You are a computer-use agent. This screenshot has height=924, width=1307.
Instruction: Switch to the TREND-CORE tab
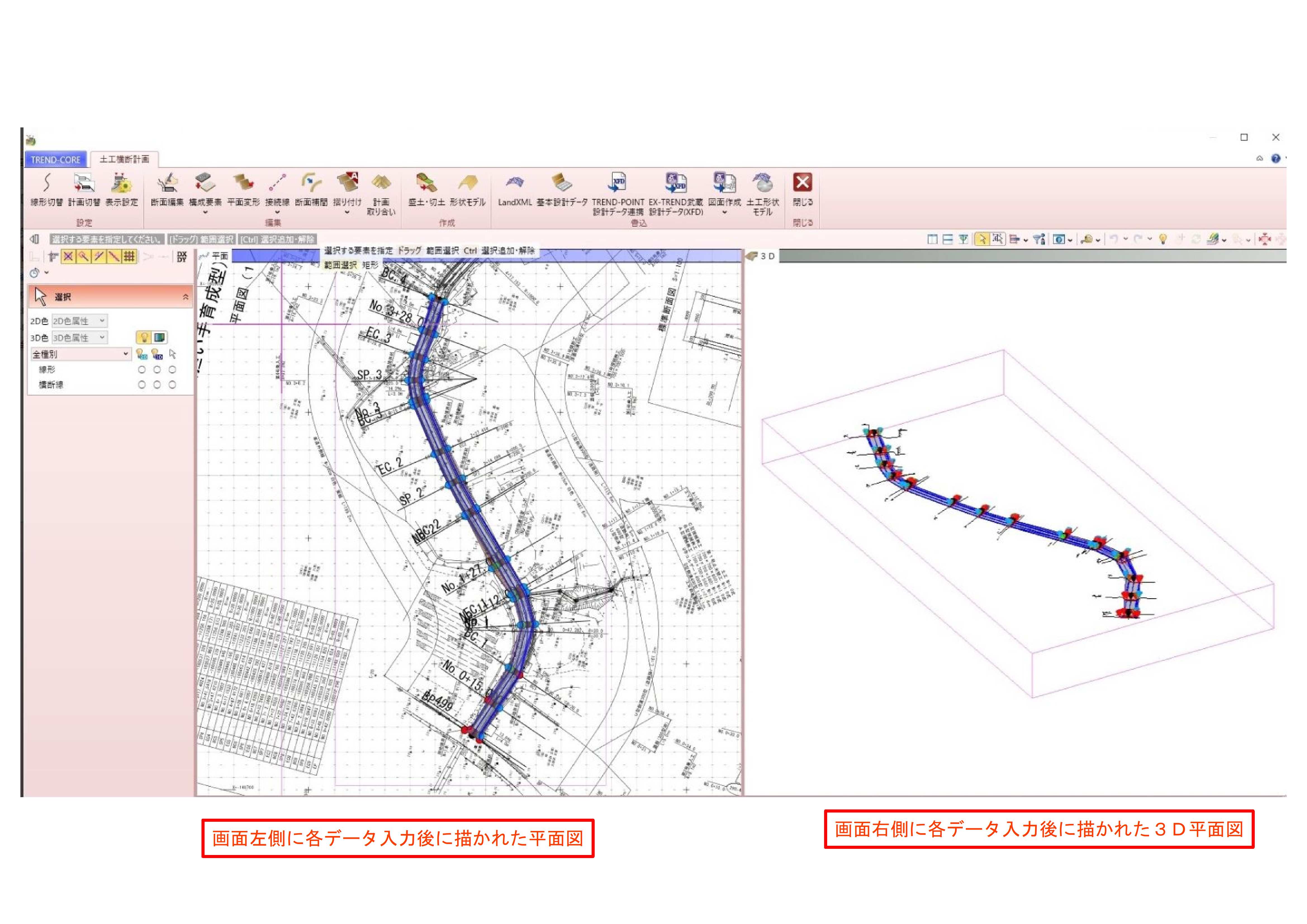(x=55, y=160)
